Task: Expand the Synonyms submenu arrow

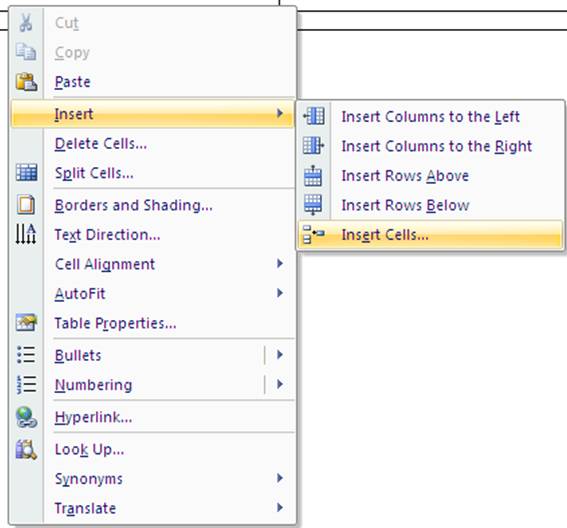Action: [x=280, y=478]
